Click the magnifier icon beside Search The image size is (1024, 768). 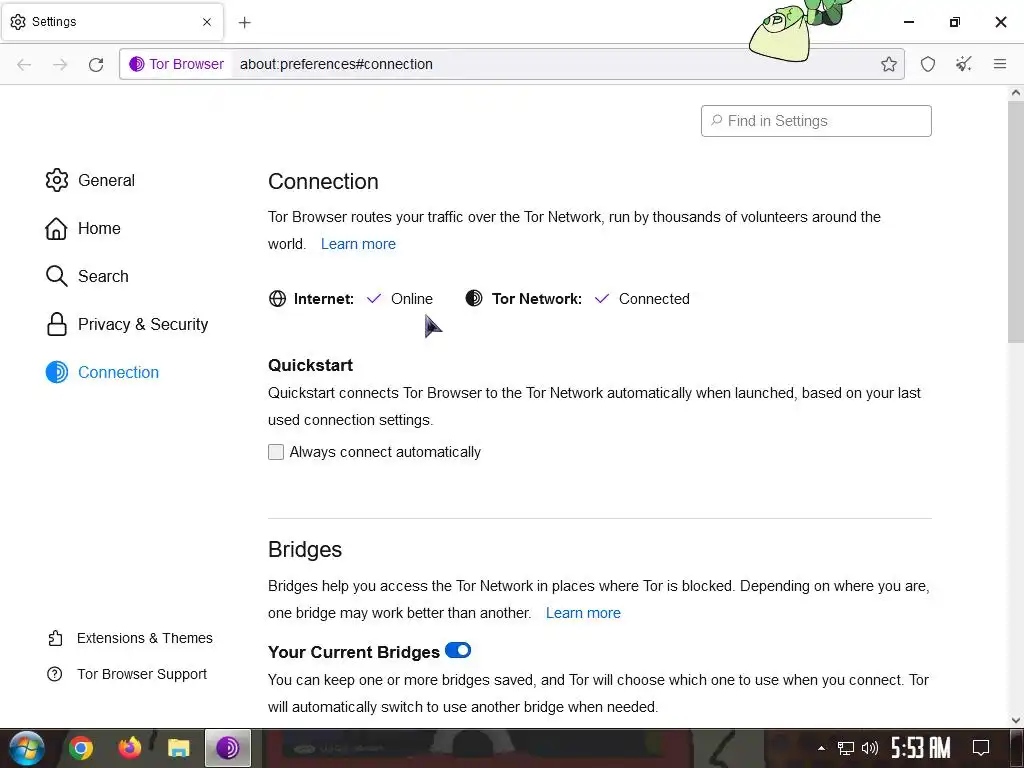click(57, 276)
